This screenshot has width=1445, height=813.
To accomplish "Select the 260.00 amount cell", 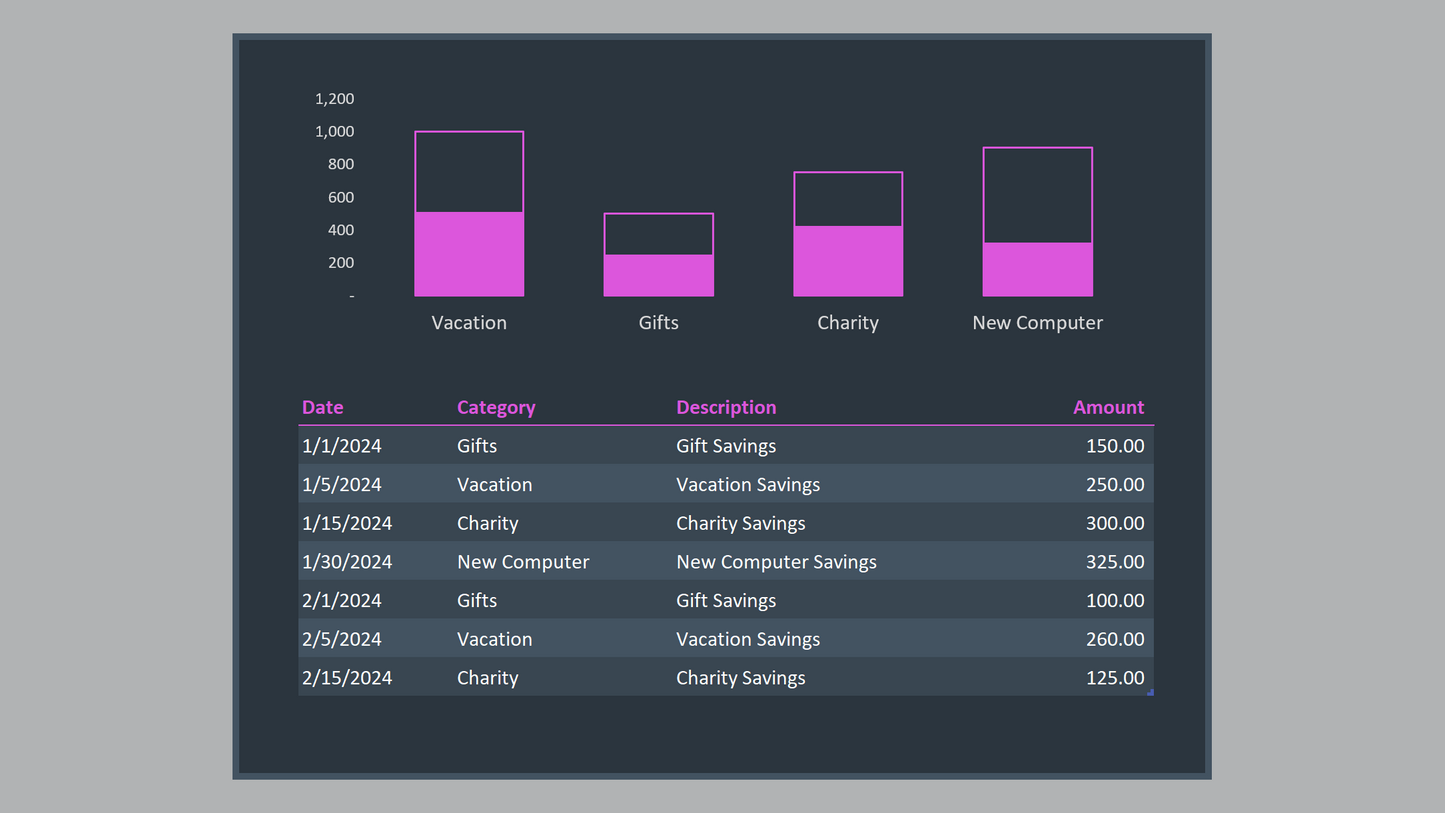I will pyautogui.click(x=1115, y=639).
